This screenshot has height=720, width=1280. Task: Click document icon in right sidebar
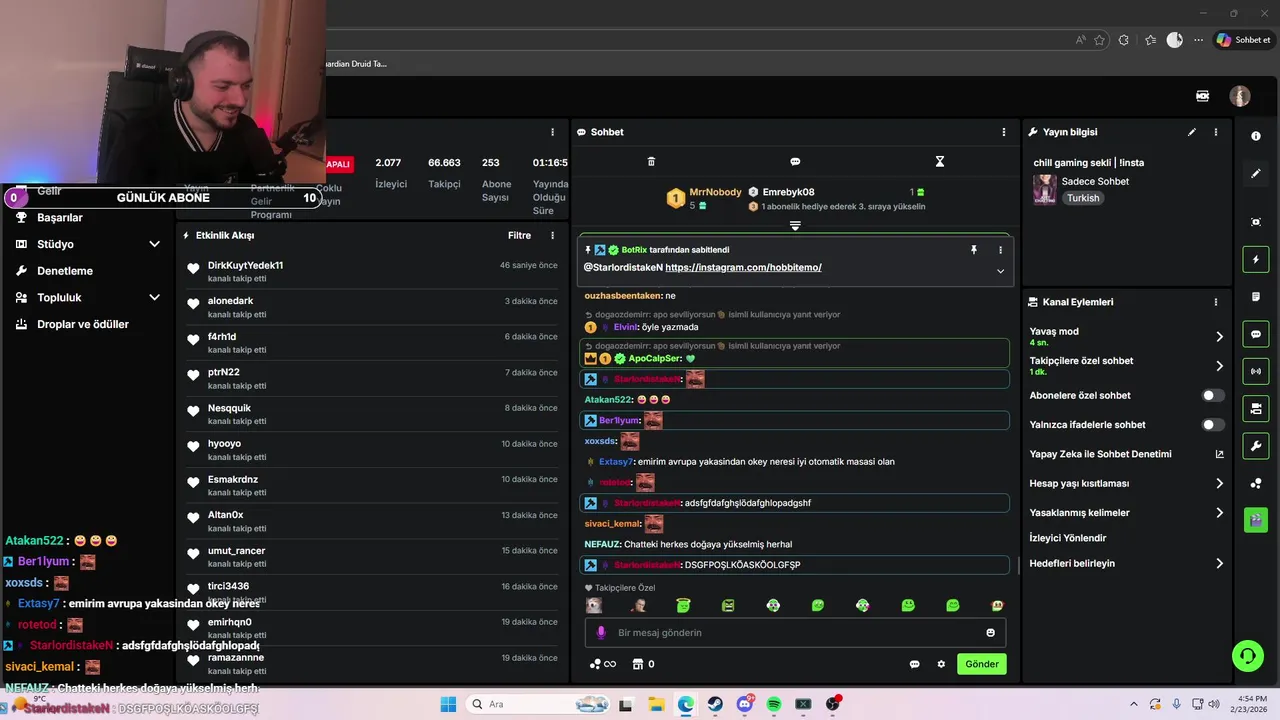click(1256, 297)
